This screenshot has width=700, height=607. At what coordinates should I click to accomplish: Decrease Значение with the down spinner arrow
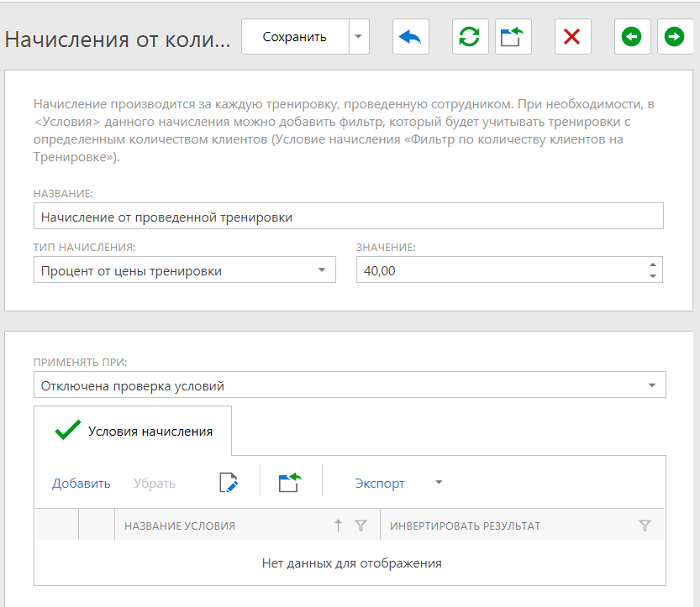click(x=653, y=276)
